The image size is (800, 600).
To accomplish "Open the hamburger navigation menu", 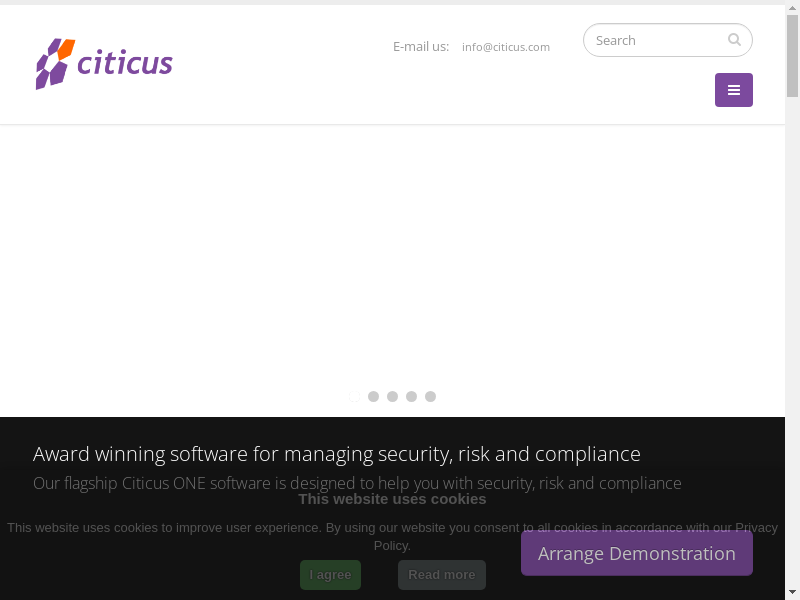I will click(734, 90).
